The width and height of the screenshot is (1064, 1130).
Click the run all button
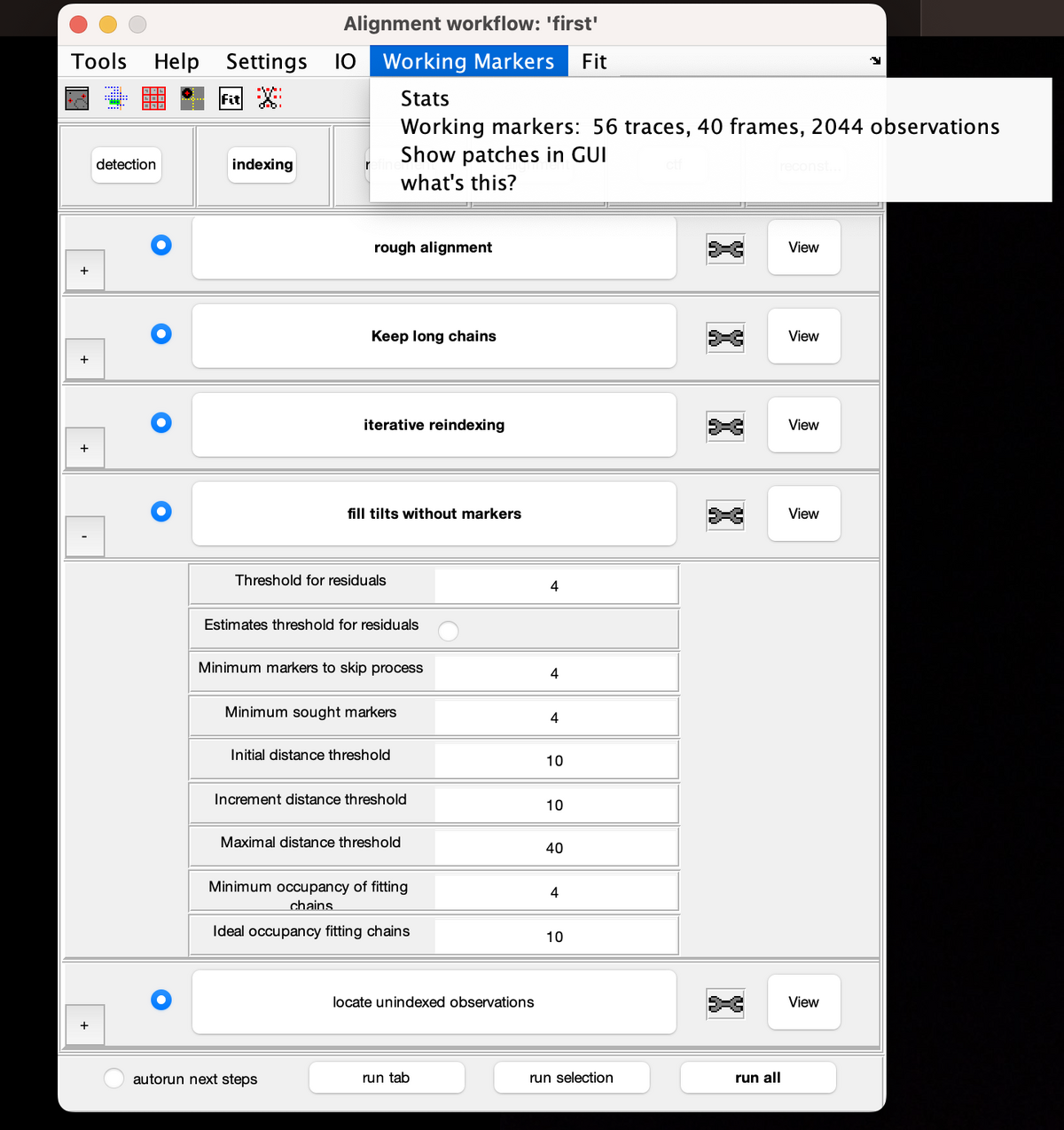[x=757, y=1078]
